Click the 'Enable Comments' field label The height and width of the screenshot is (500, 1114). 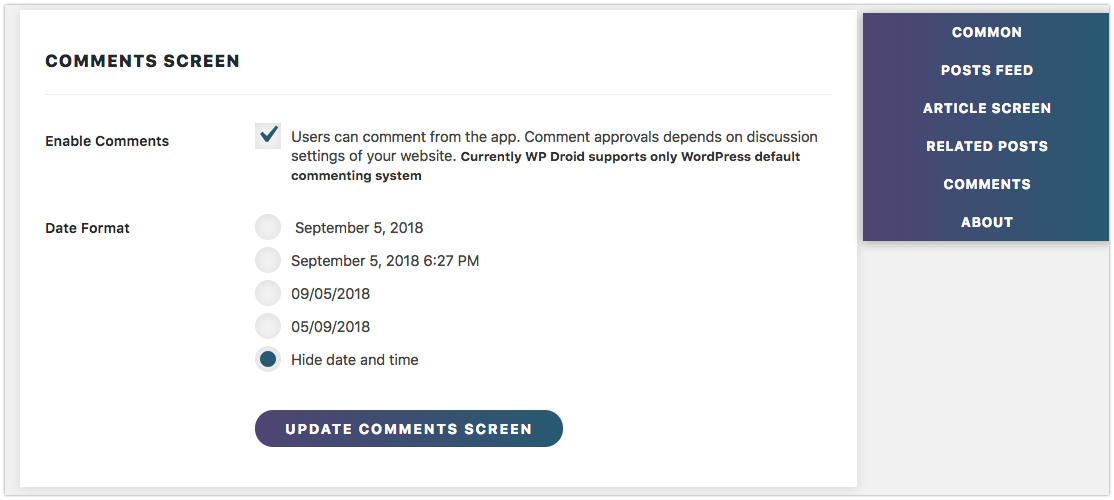point(107,141)
